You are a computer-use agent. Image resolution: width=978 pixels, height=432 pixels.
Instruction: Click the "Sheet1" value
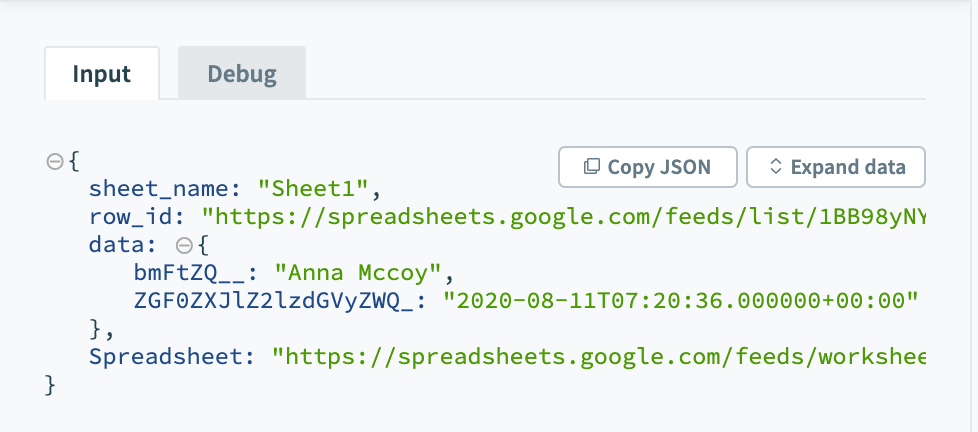(x=315, y=188)
